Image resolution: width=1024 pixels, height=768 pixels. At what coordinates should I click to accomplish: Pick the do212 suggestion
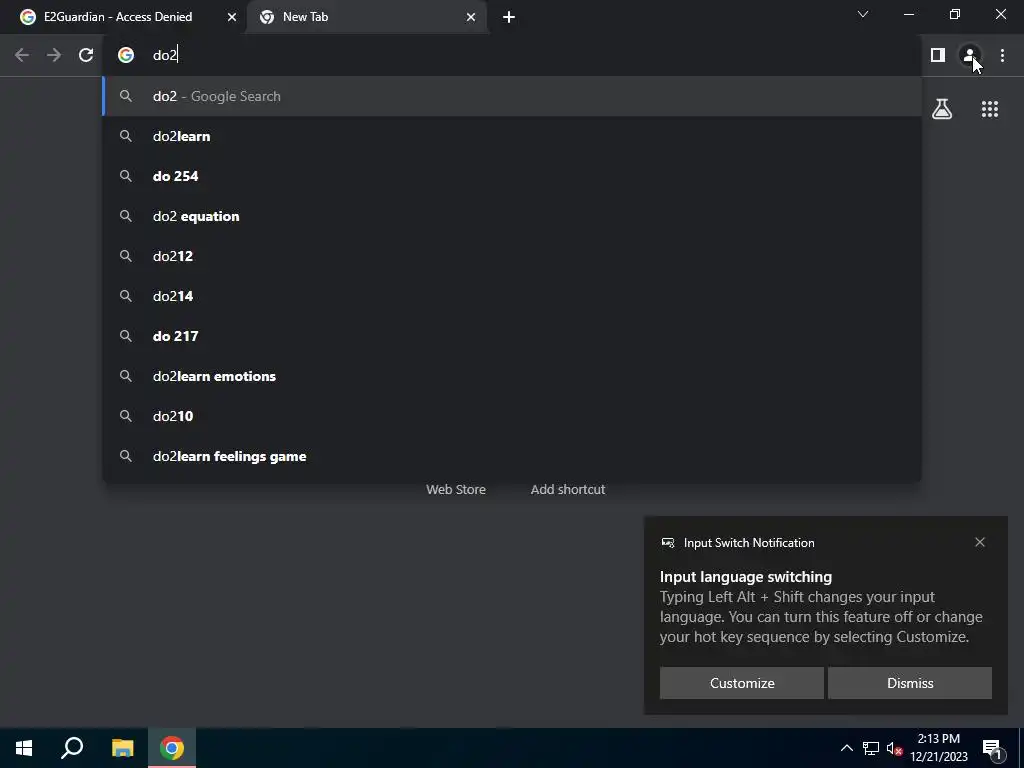click(512, 256)
